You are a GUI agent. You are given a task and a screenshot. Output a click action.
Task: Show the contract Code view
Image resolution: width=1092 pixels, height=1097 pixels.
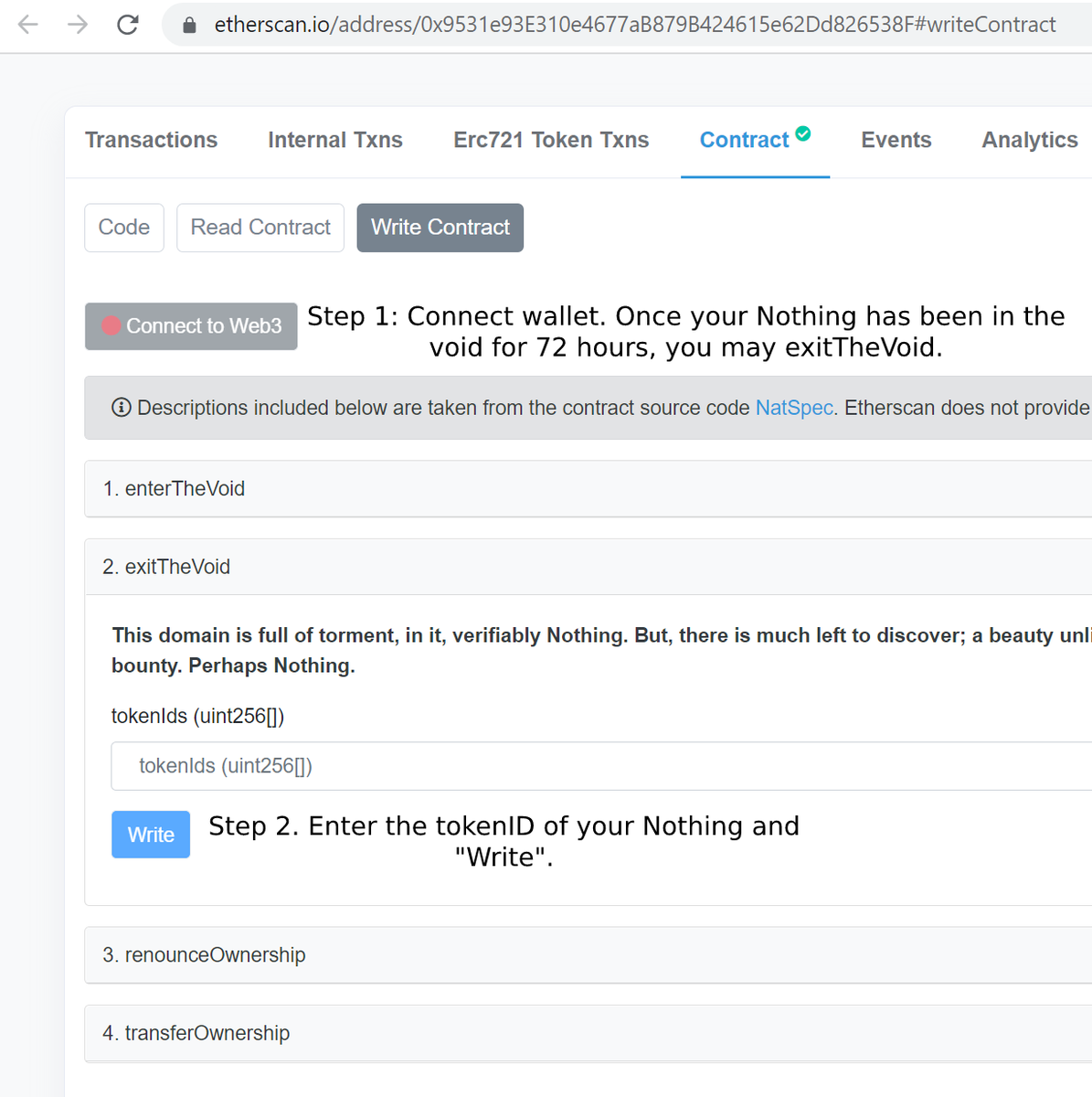click(x=124, y=228)
